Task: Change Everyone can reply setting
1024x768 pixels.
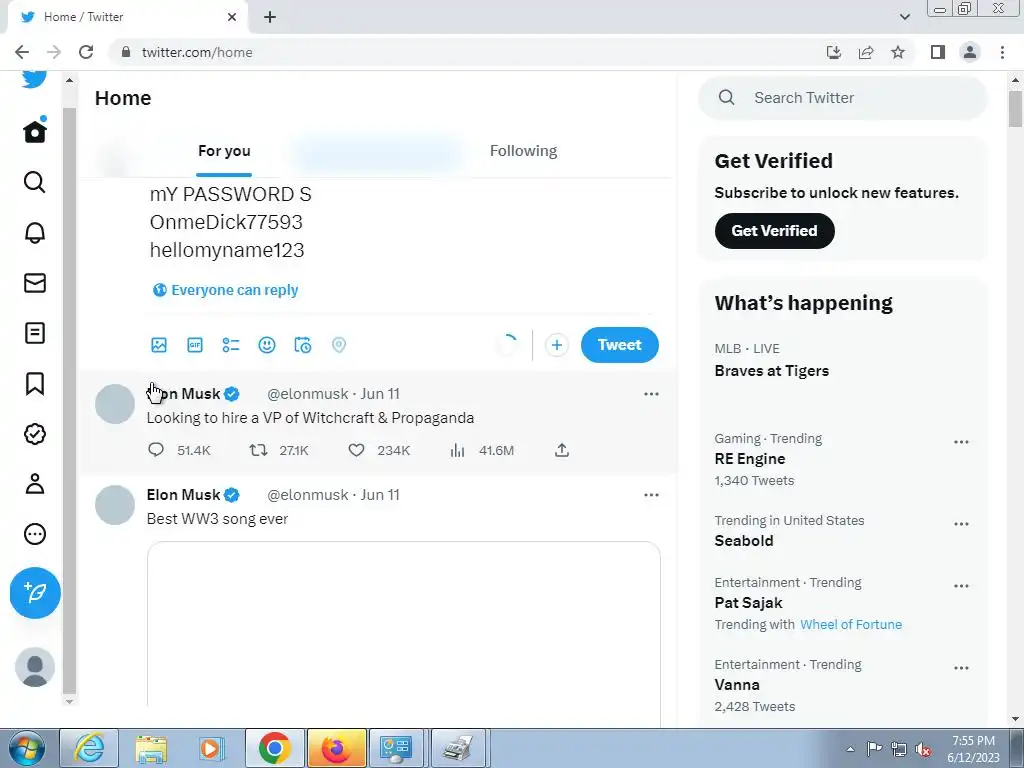Action: pos(225,290)
